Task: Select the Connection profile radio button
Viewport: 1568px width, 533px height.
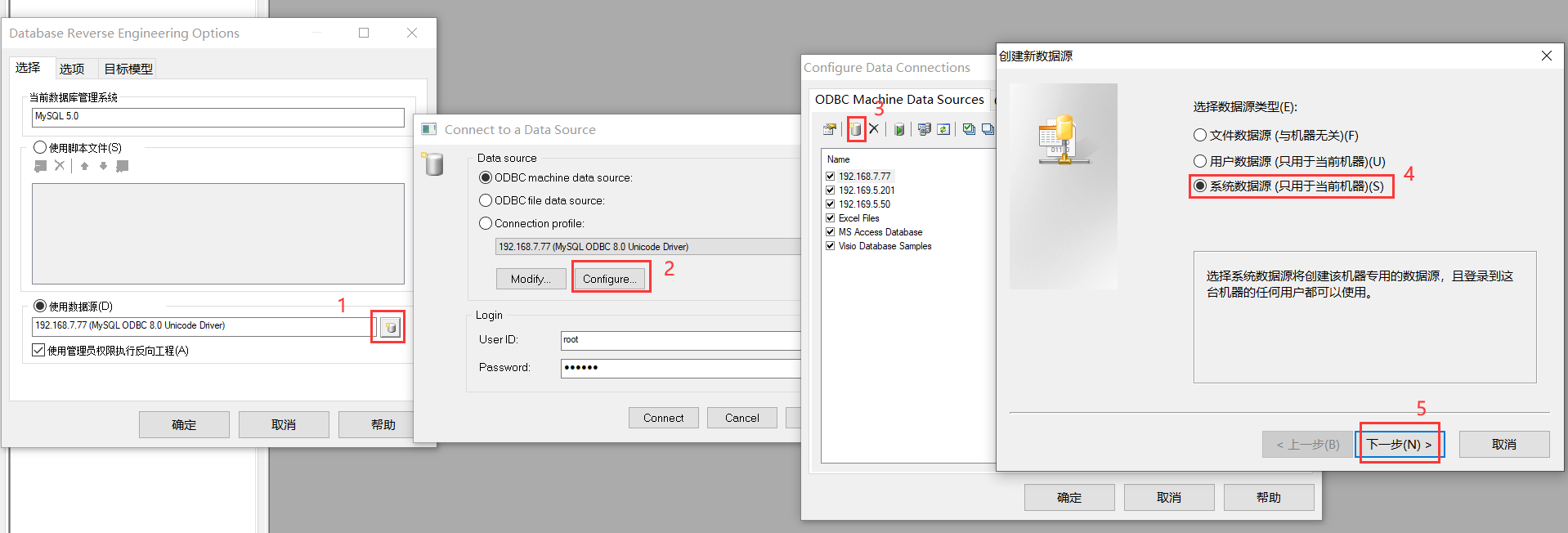Action: point(486,223)
